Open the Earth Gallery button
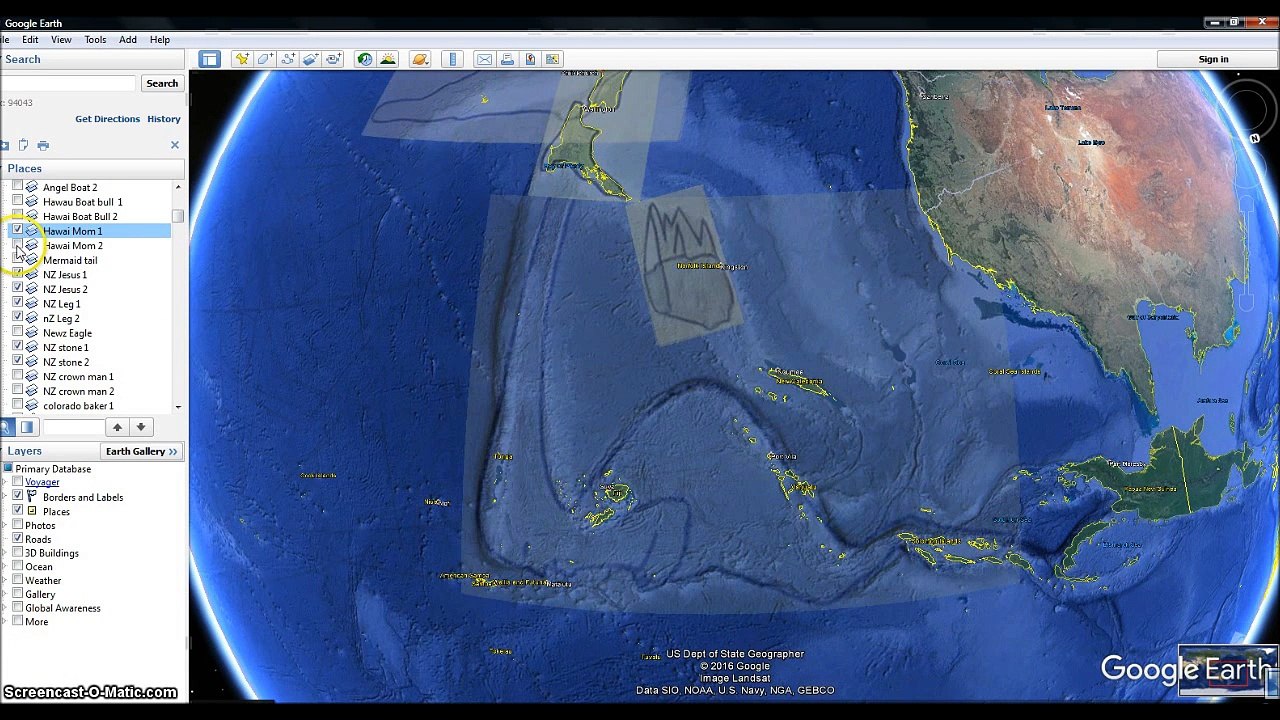Viewport: 1280px width, 720px height. (x=141, y=452)
